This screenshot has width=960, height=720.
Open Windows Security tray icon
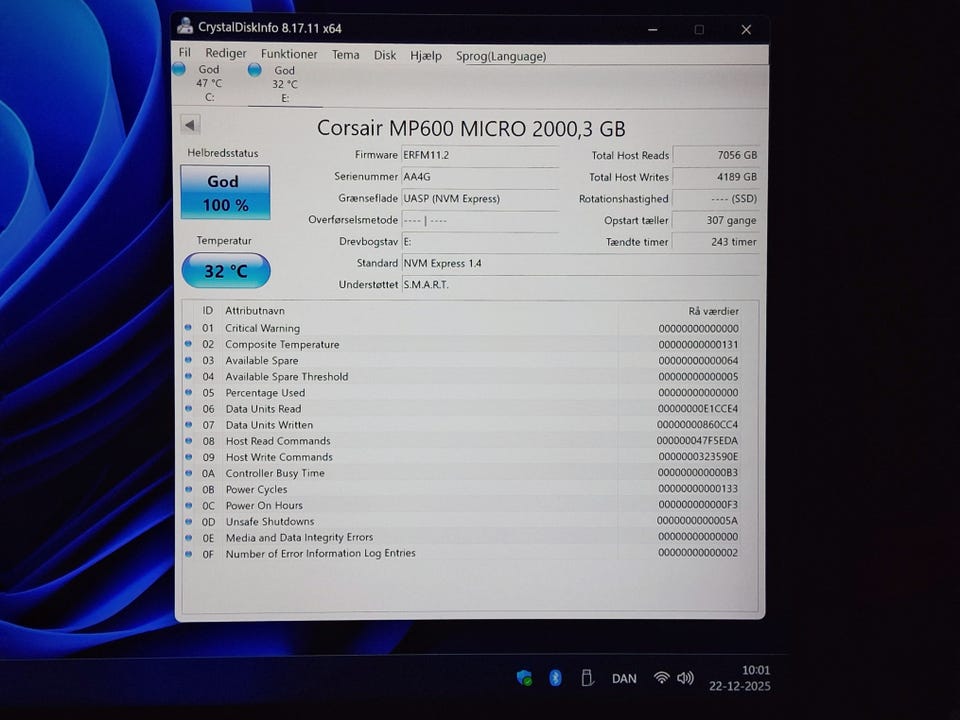tap(524, 678)
